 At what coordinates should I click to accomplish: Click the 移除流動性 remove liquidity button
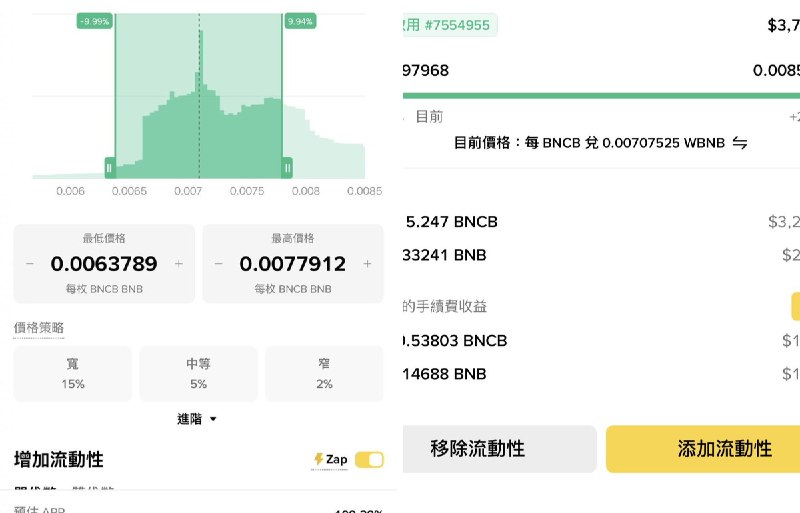(x=499, y=449)
